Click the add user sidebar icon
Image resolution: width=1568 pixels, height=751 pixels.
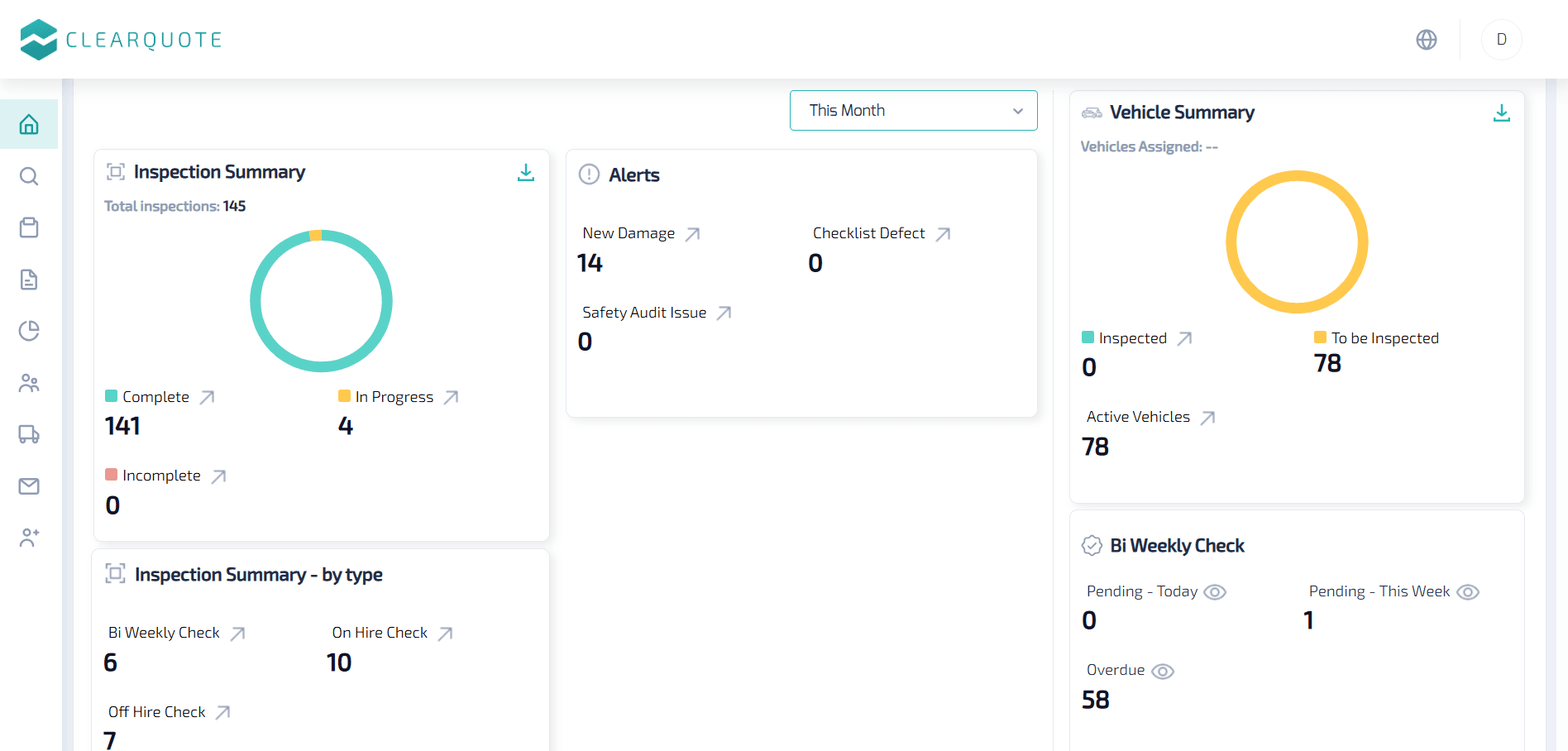click(x=29, y=538)
